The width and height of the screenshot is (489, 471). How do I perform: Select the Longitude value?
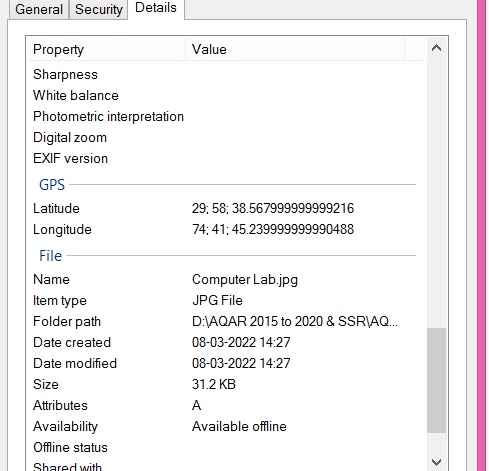pos(273,230)
